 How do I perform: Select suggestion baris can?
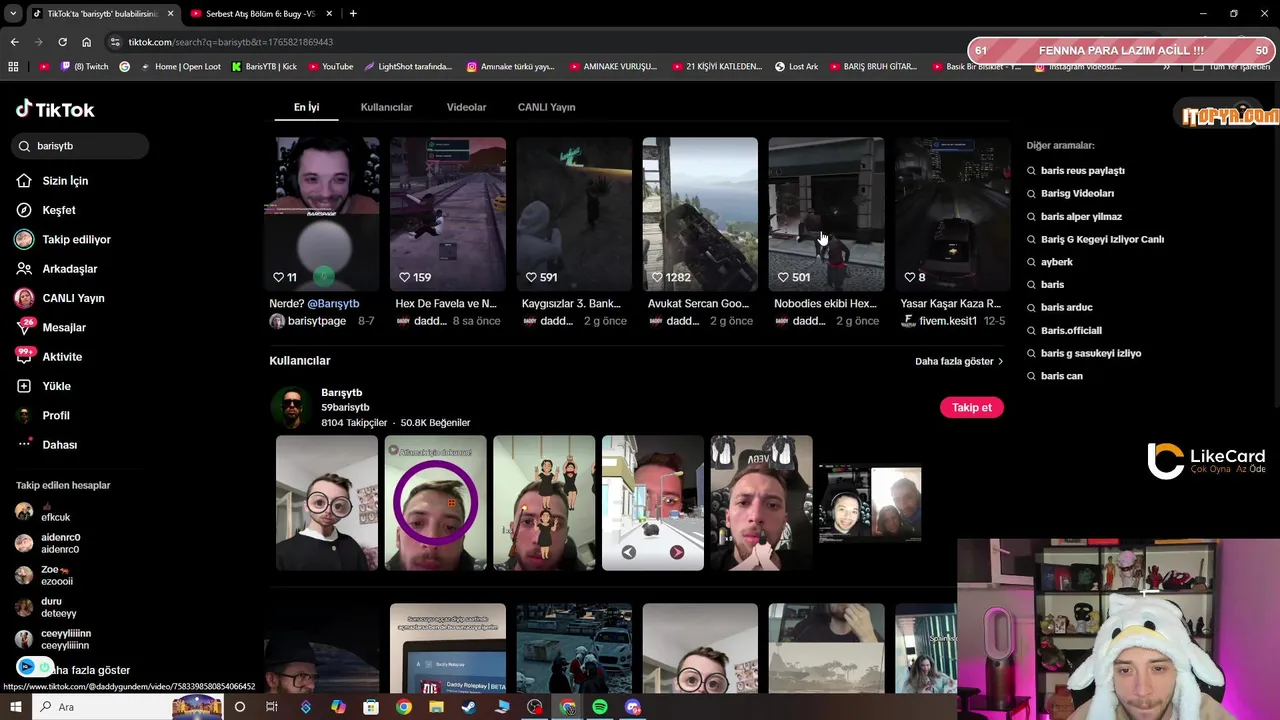1061,376
